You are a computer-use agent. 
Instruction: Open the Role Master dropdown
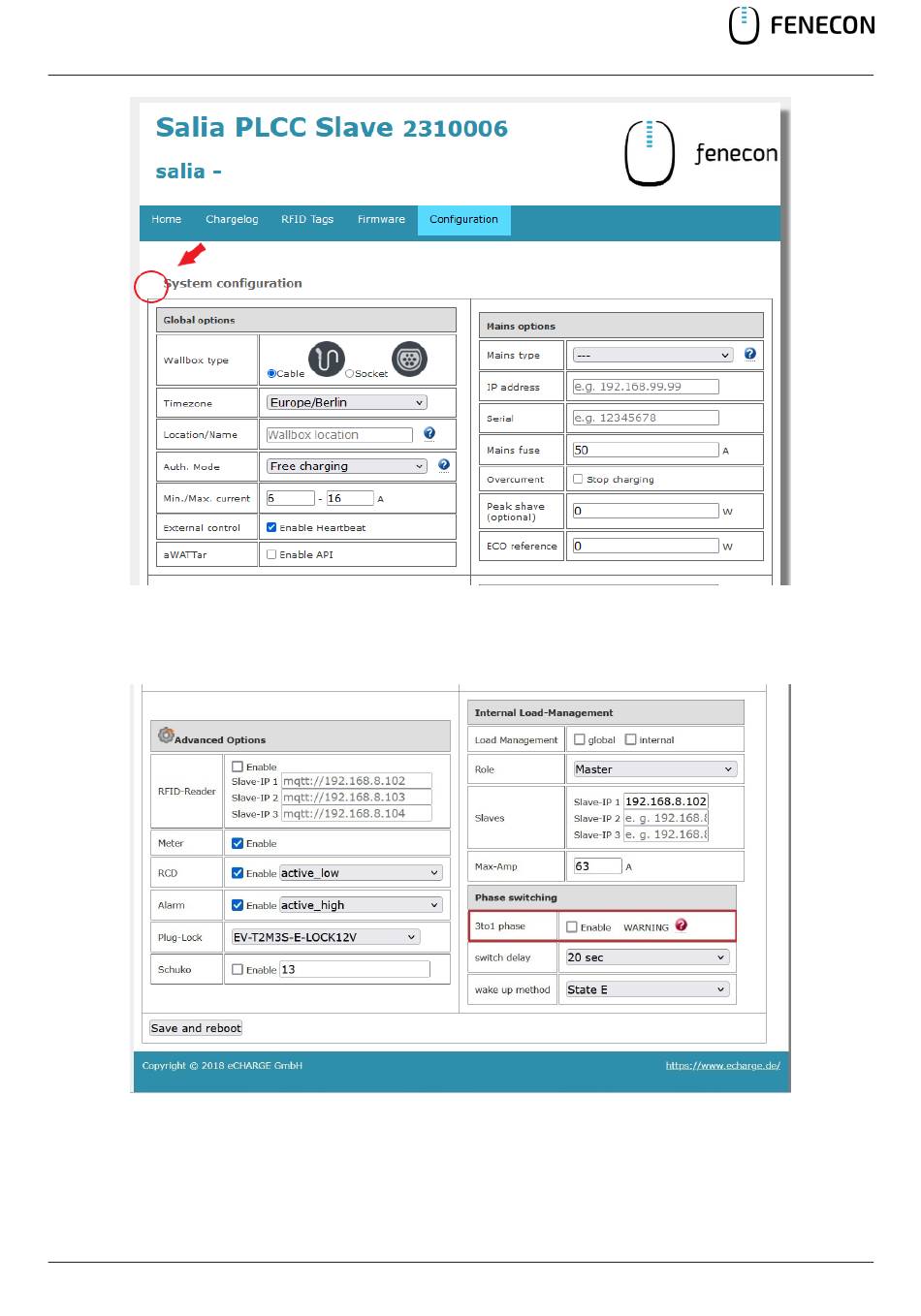tap(655, 769)
